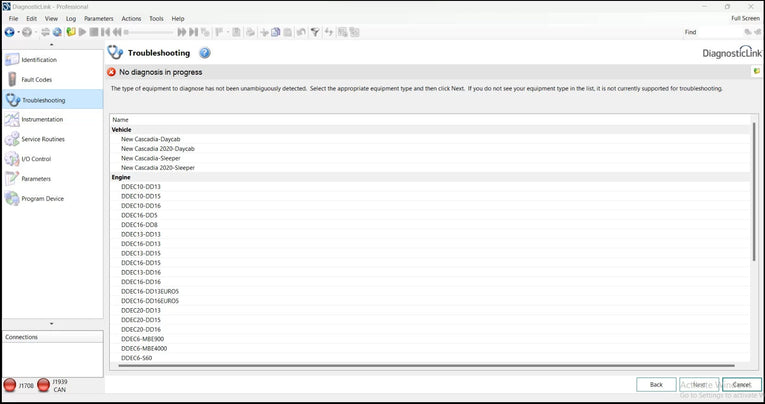Screen dimensions: 765x404
Task: Go to Service Routines
Action: pyautogui.click(x=42, y=139)
